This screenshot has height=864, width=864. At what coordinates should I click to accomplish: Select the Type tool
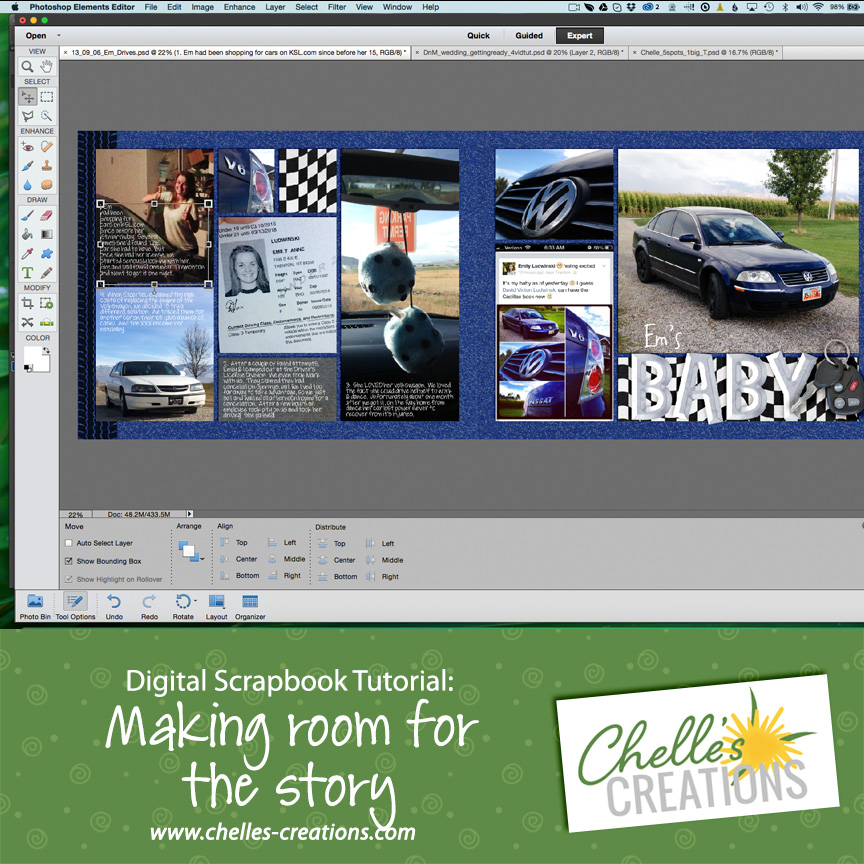(x=27, y=273)
